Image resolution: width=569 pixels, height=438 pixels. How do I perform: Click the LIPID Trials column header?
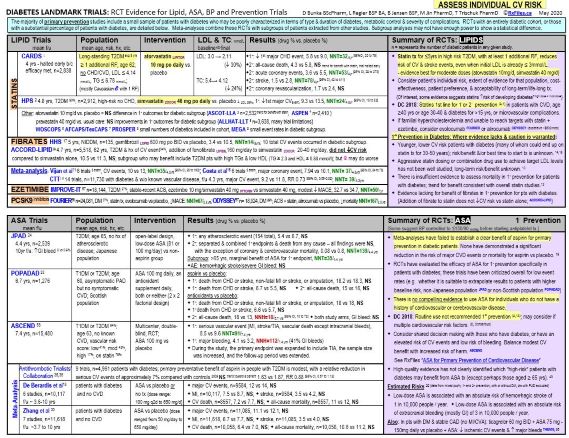coord(31,40)
